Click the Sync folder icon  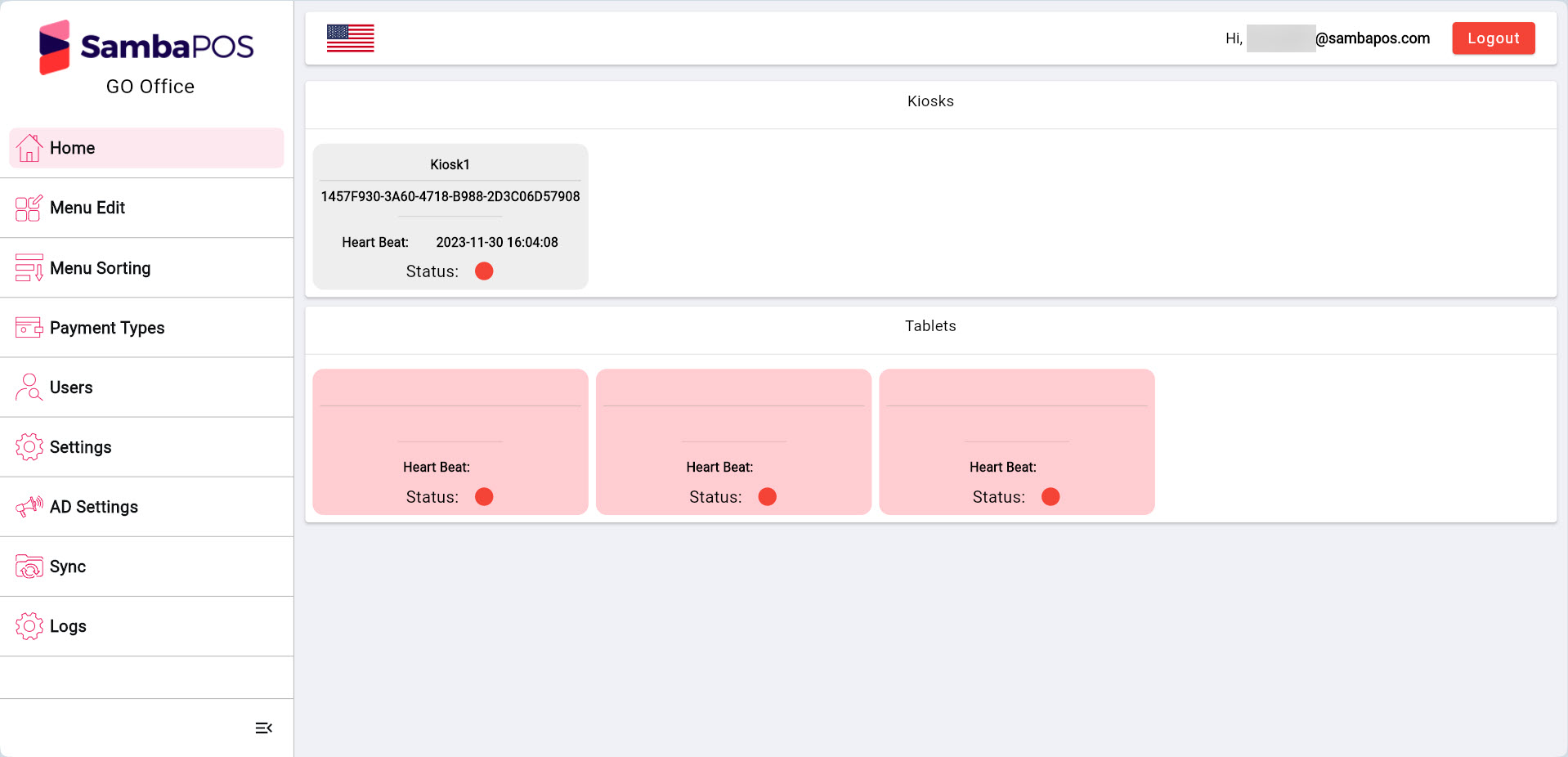(x=29, y=566)
